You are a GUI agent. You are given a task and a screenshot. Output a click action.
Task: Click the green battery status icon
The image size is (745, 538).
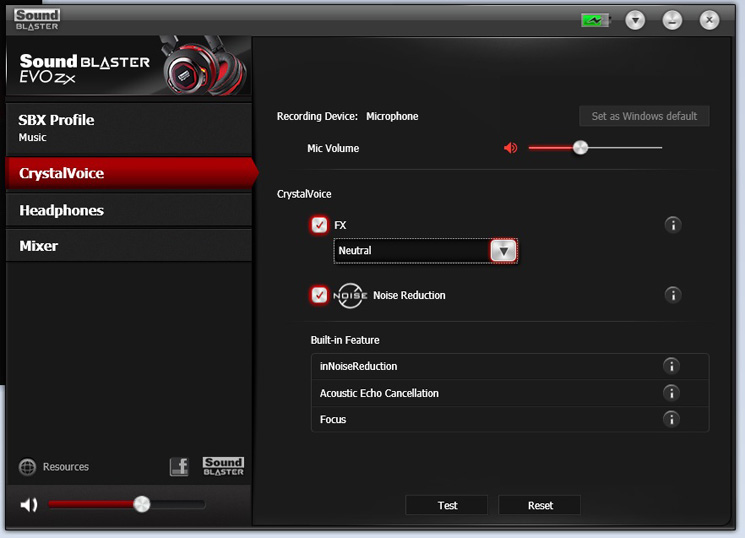(x=595, y=20)
